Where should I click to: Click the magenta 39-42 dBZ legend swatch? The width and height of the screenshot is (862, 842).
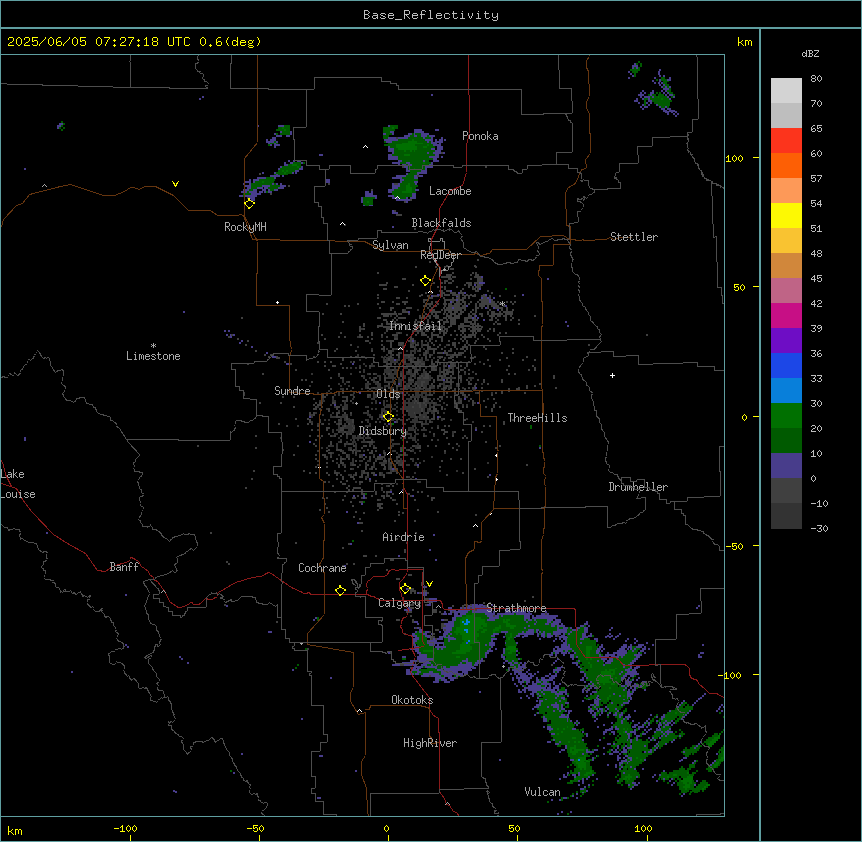coord(786,315)
